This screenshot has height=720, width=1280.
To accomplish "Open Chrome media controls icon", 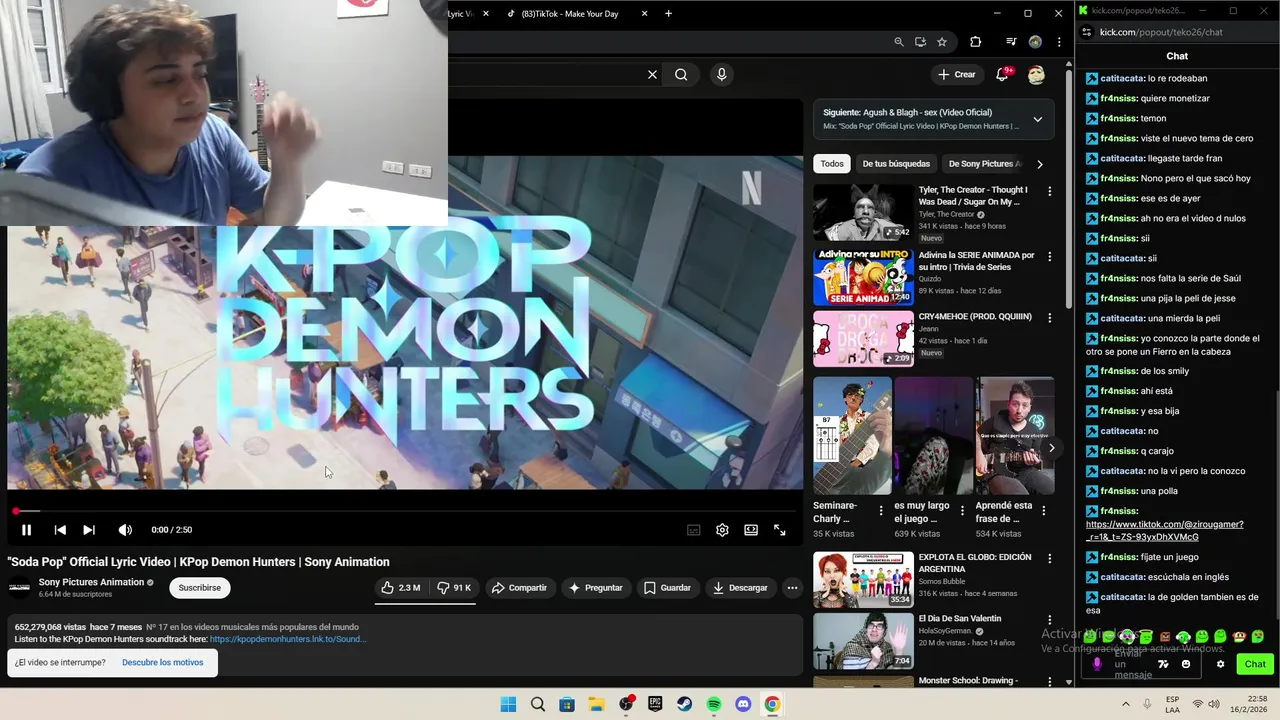I will (x=1011, y=42).
